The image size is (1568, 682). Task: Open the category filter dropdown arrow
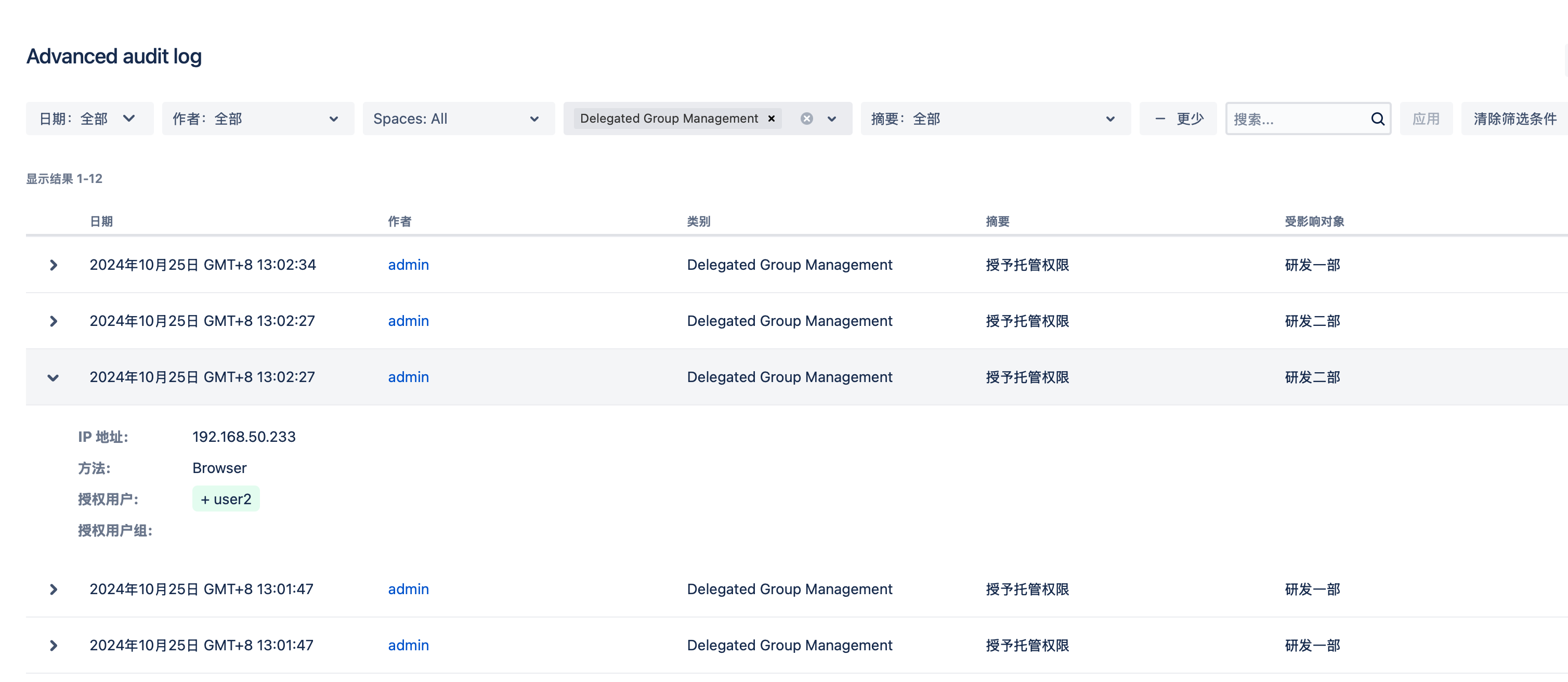pos(832,119)
